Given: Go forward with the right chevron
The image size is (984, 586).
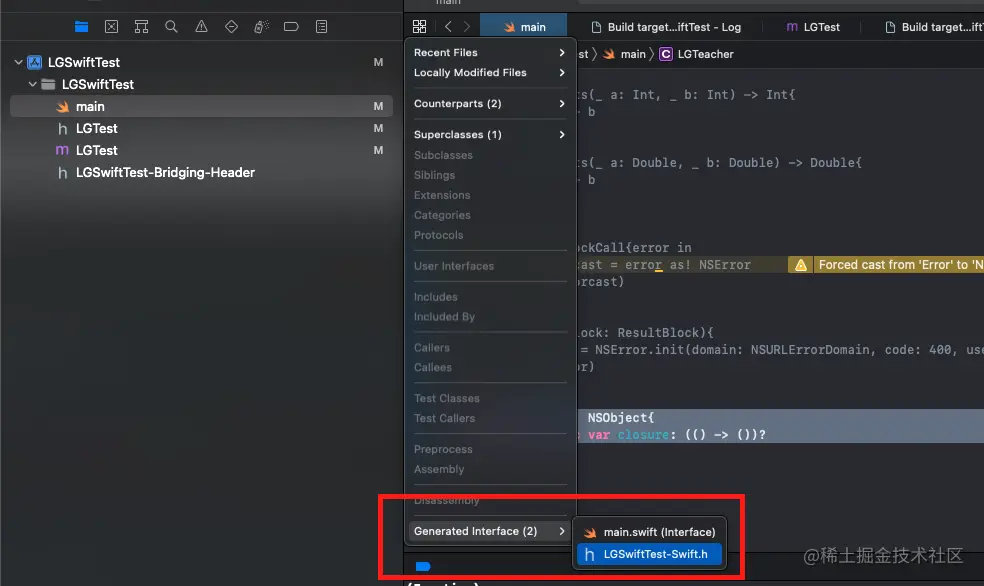Looking at the screenshot, I should coord(467,26).
